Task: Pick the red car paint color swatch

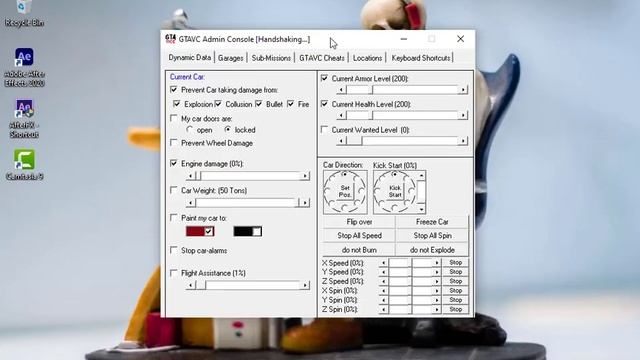Action: [x=200, y=231]
